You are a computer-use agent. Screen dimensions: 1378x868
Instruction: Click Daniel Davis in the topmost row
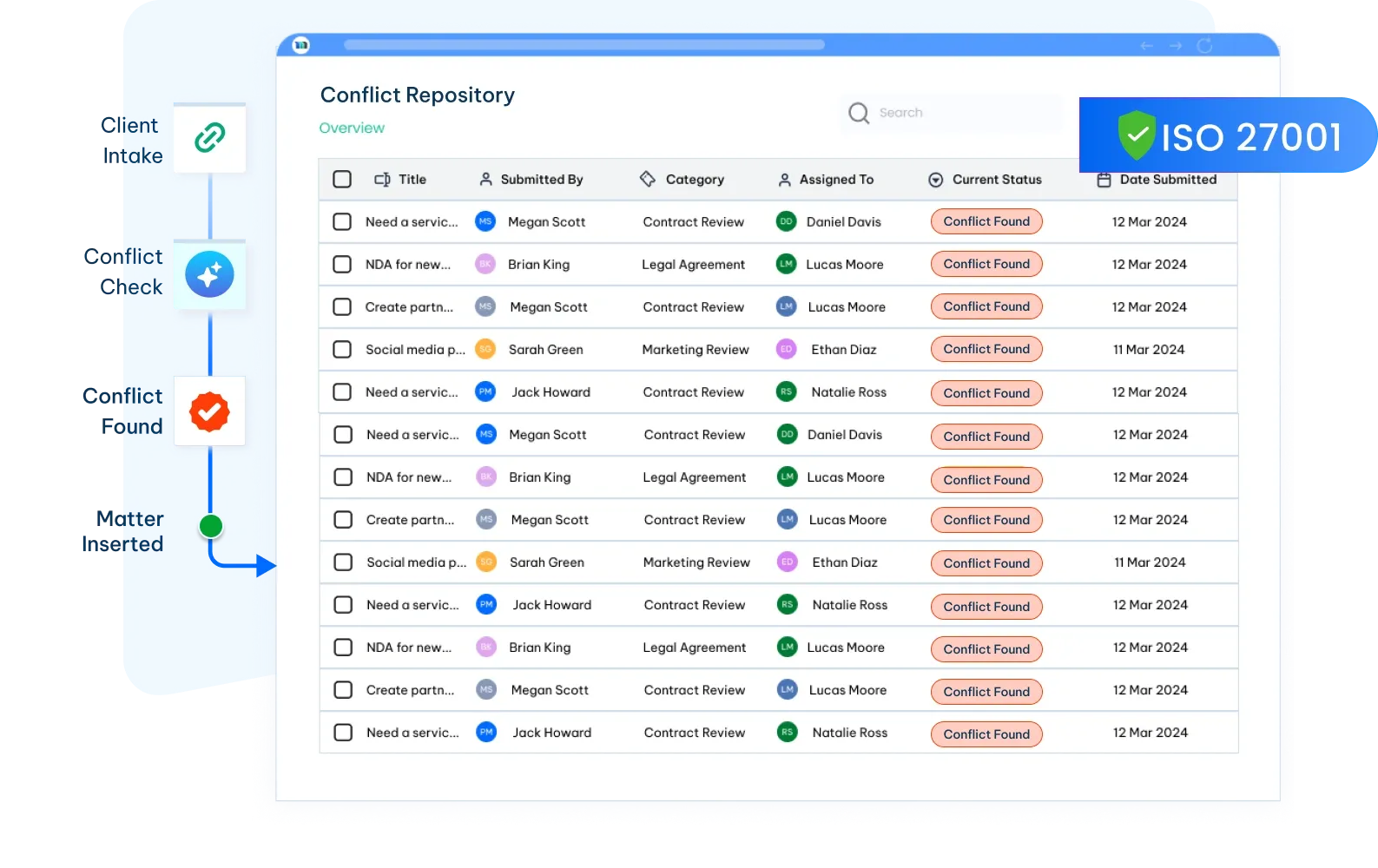[x=844, y=222]
